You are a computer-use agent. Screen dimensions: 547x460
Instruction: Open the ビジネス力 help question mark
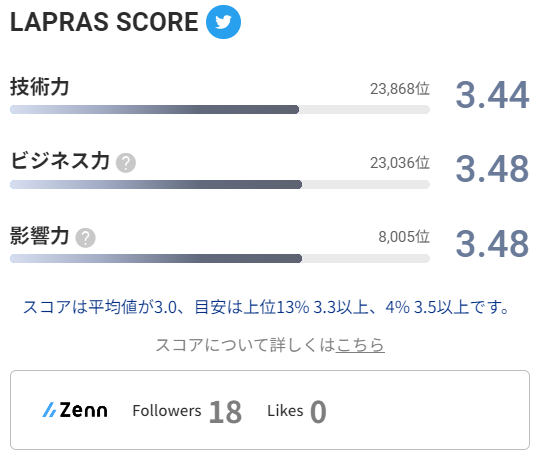126,163
